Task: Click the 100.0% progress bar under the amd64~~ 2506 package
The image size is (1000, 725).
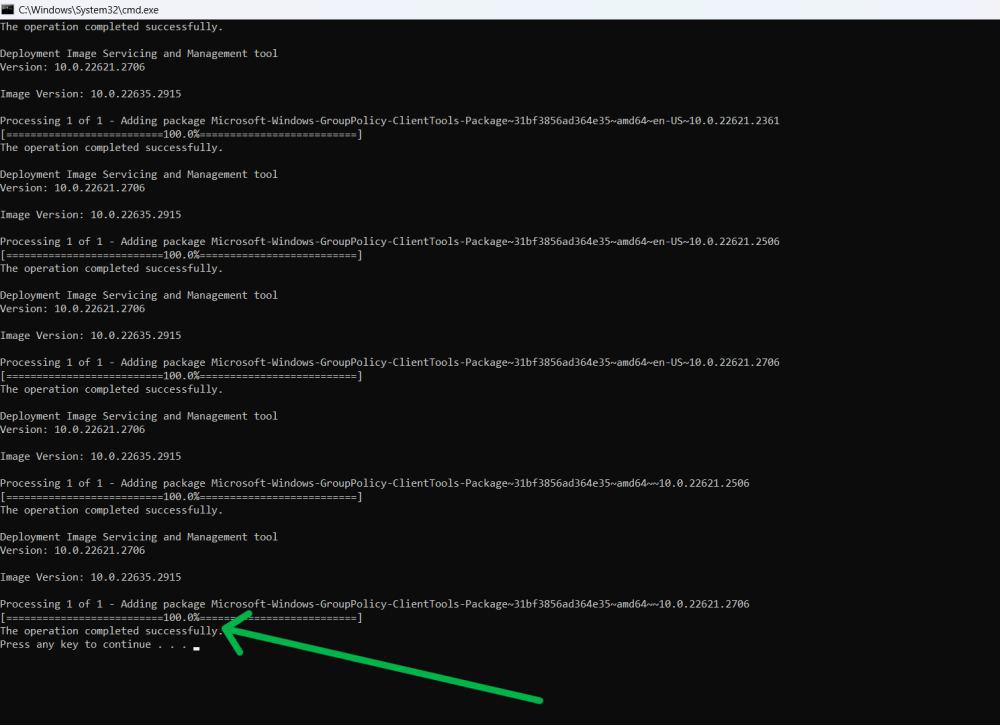Action: tap(181, 497)
